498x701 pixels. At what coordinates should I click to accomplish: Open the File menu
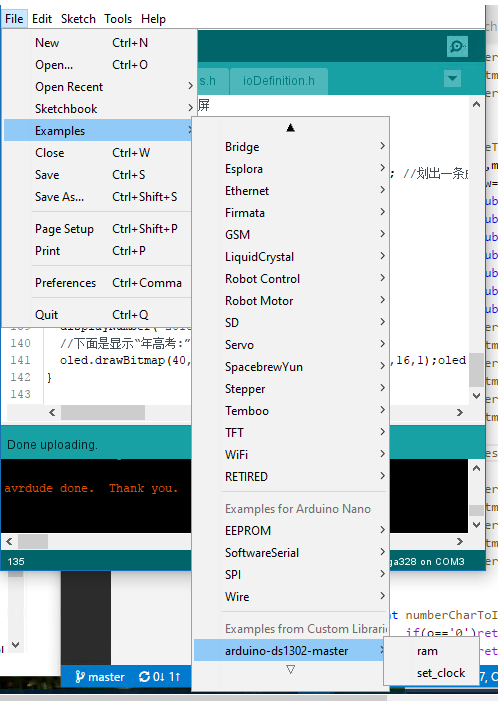(x=14, y=19)
